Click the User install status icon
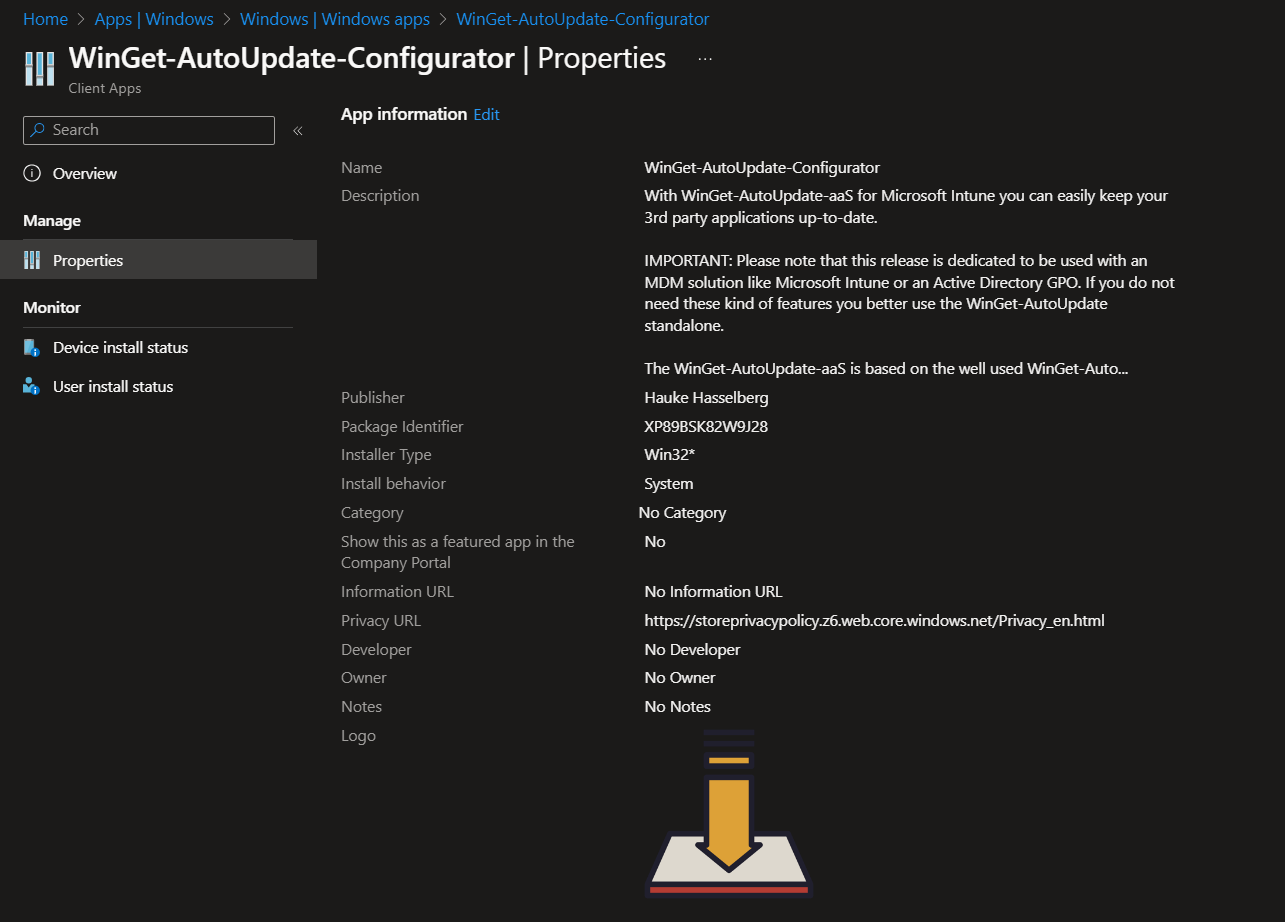The height and width of the screenshot is (922, 1285). 32,387
